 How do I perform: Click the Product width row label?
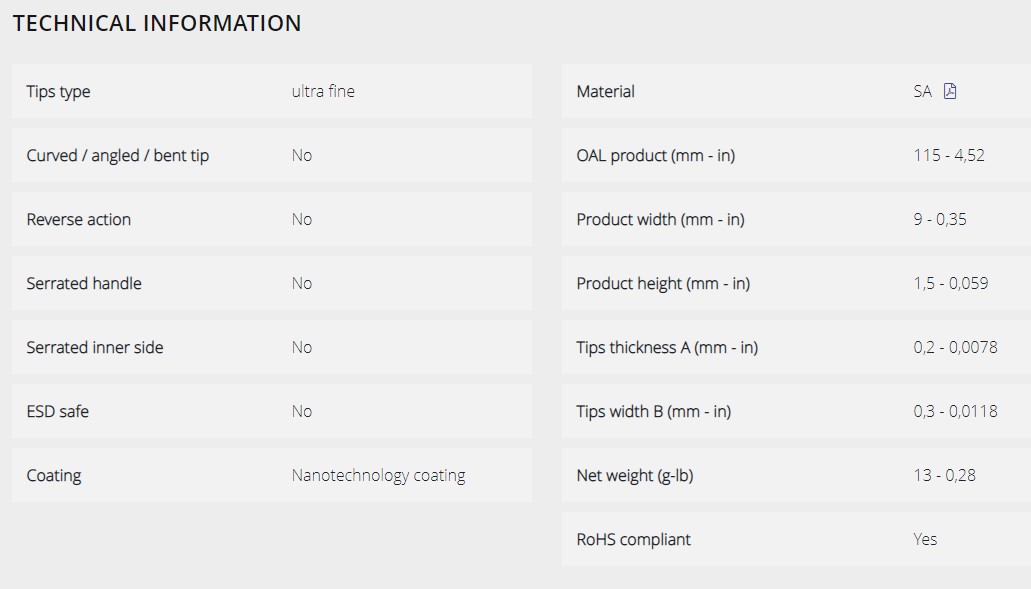pos(660,220)
